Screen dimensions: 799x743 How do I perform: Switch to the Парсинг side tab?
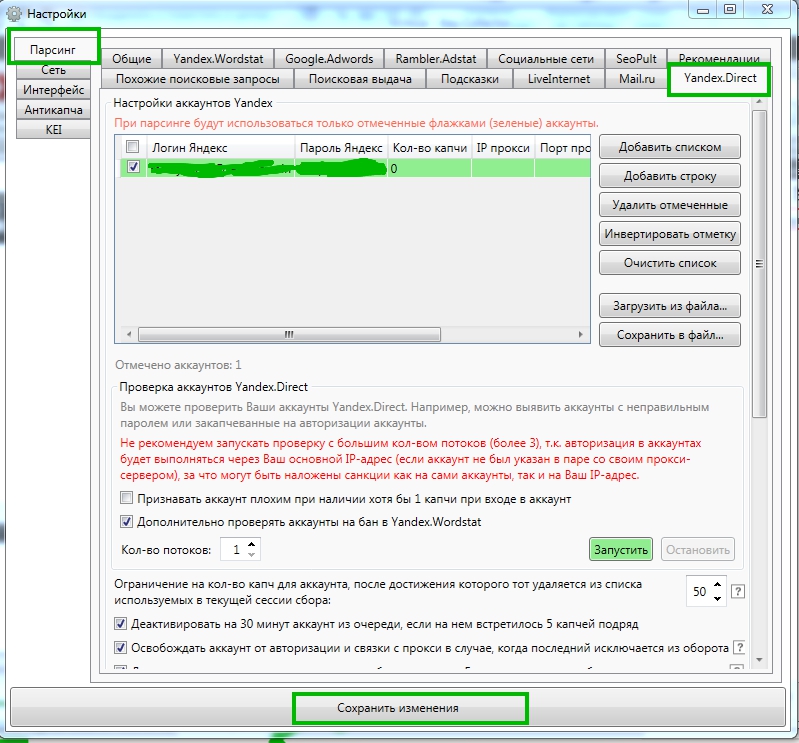tap(52, 49)
